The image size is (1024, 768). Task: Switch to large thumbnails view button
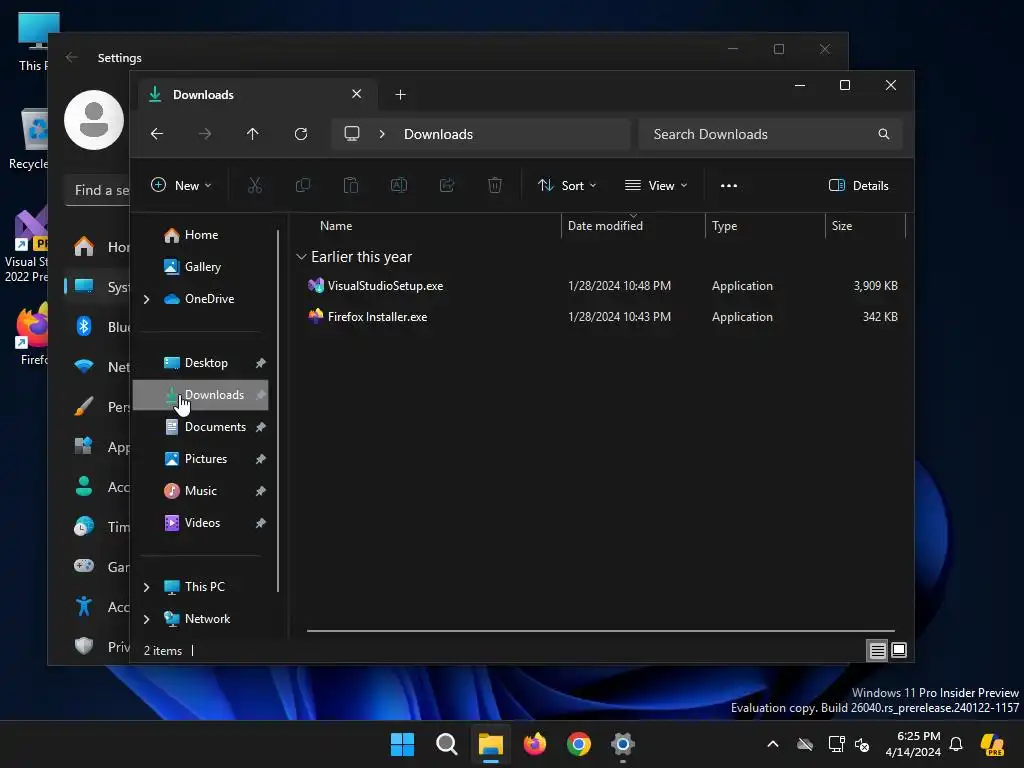pos(899,650)
